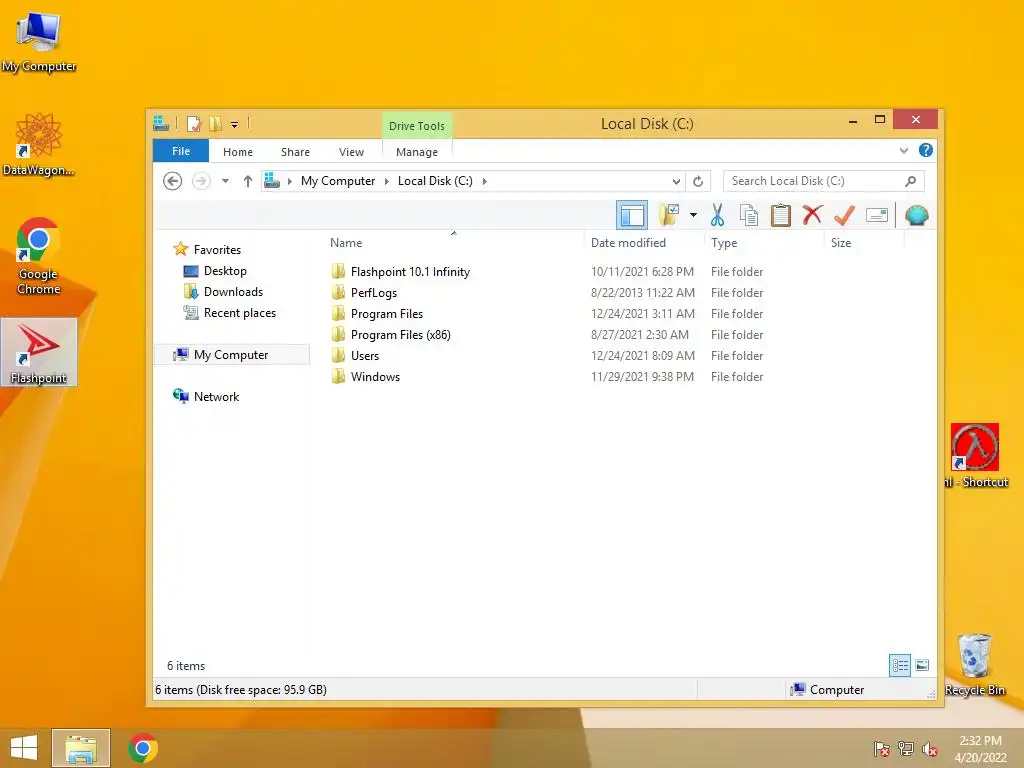
Task: Expand arrow before My Computer in address bar
Action: (289, 181)
